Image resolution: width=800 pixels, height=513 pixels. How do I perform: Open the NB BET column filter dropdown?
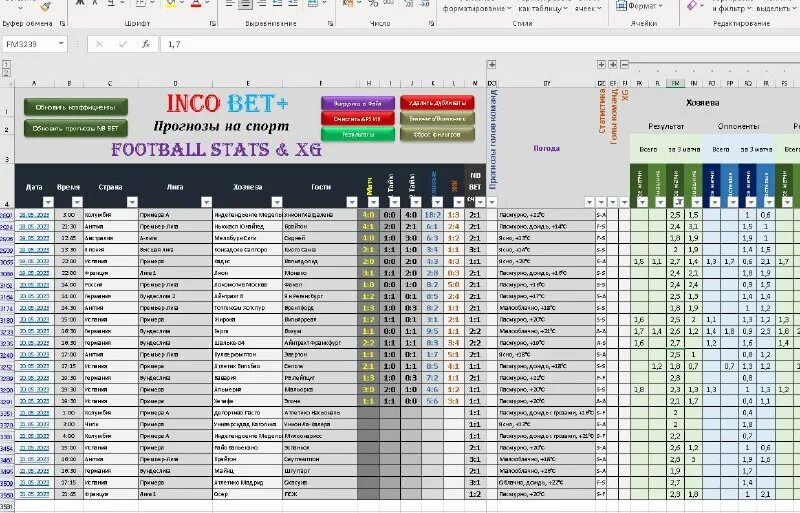(480, 202)
